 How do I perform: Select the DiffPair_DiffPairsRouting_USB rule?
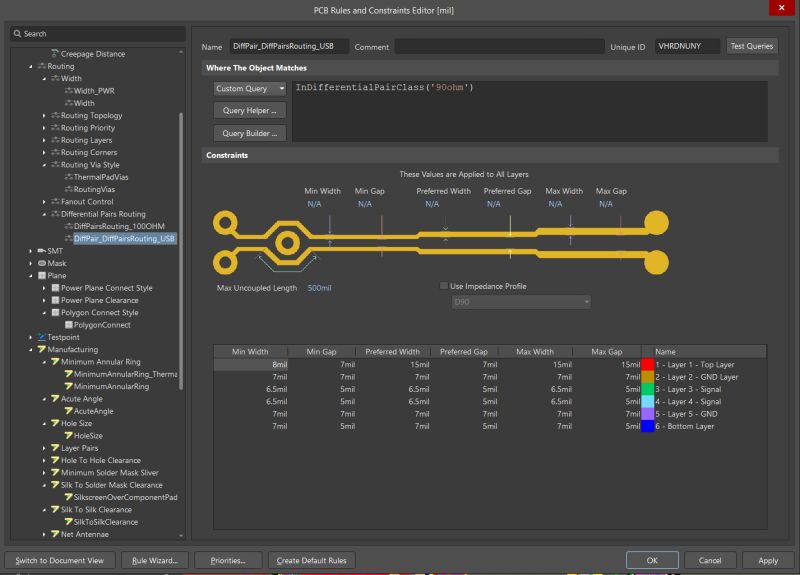[x=124, y=238]
